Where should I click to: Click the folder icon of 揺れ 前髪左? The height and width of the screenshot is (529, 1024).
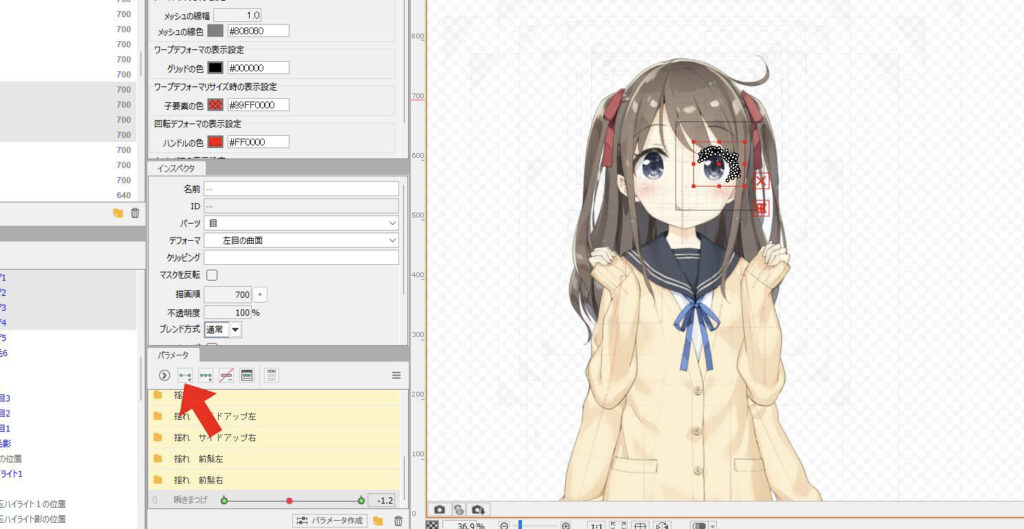pyautogui.click(x=157, y=458)
